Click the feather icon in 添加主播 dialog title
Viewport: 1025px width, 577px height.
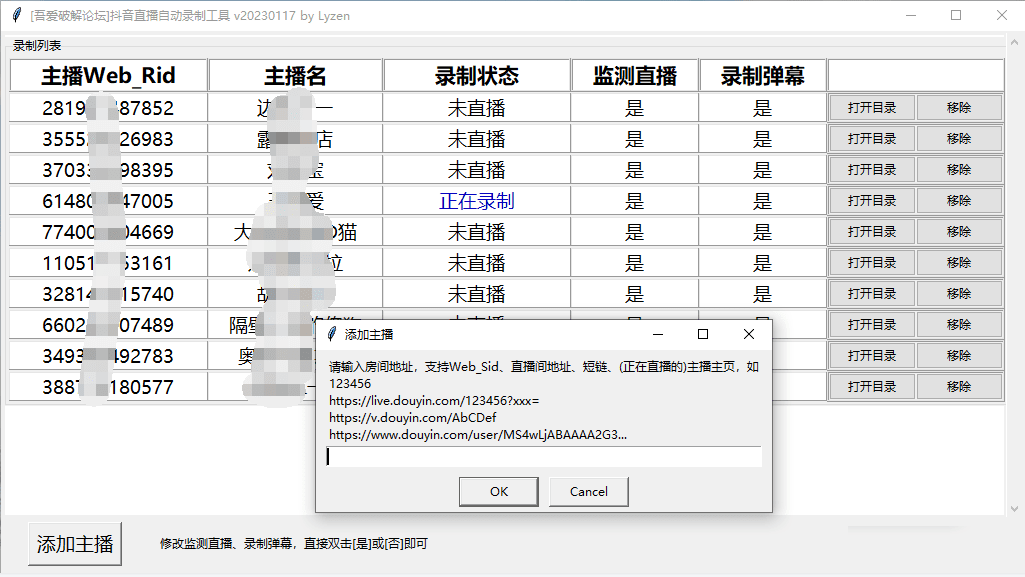click(x=332, y=334)
